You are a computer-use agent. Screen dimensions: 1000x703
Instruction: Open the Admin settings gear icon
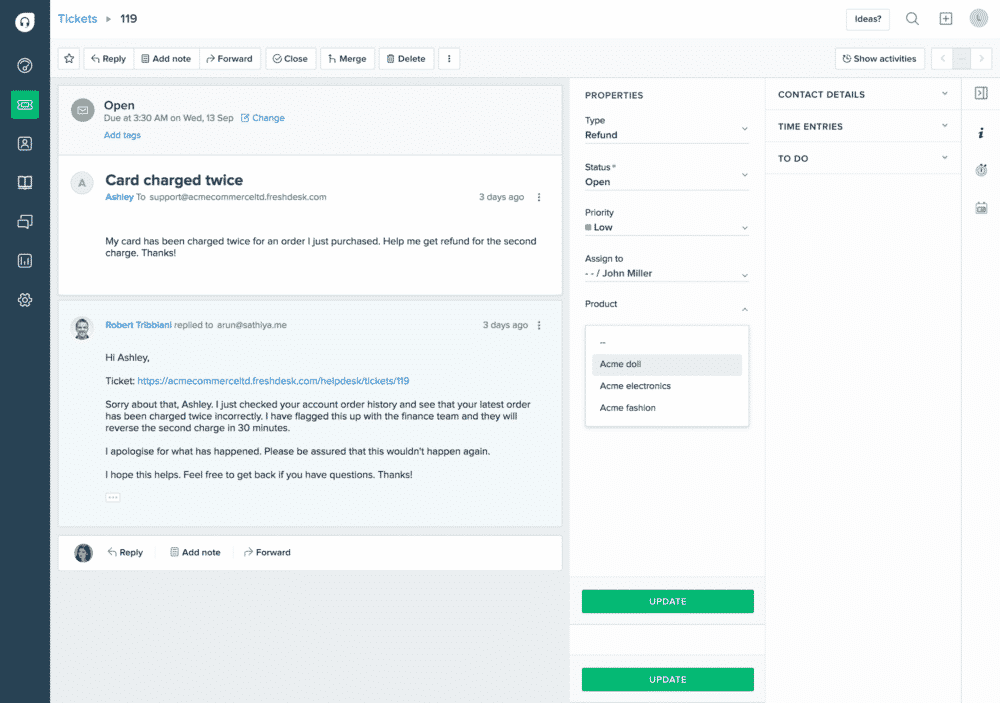click(x=25, y=299)
